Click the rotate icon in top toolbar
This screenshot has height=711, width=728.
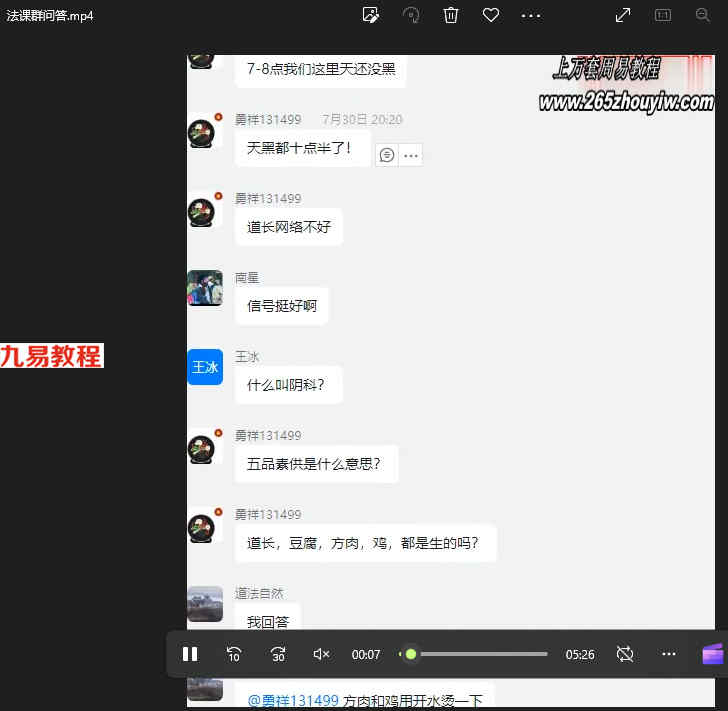(411, 15)
